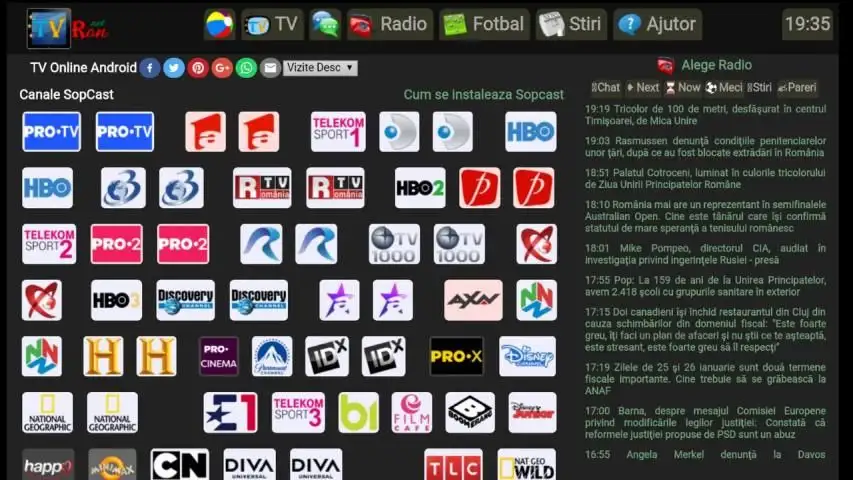The width and height of the screenshot is (853, 480).
Task: Select the AXN channel logo
Action: [x=473, y=300]
